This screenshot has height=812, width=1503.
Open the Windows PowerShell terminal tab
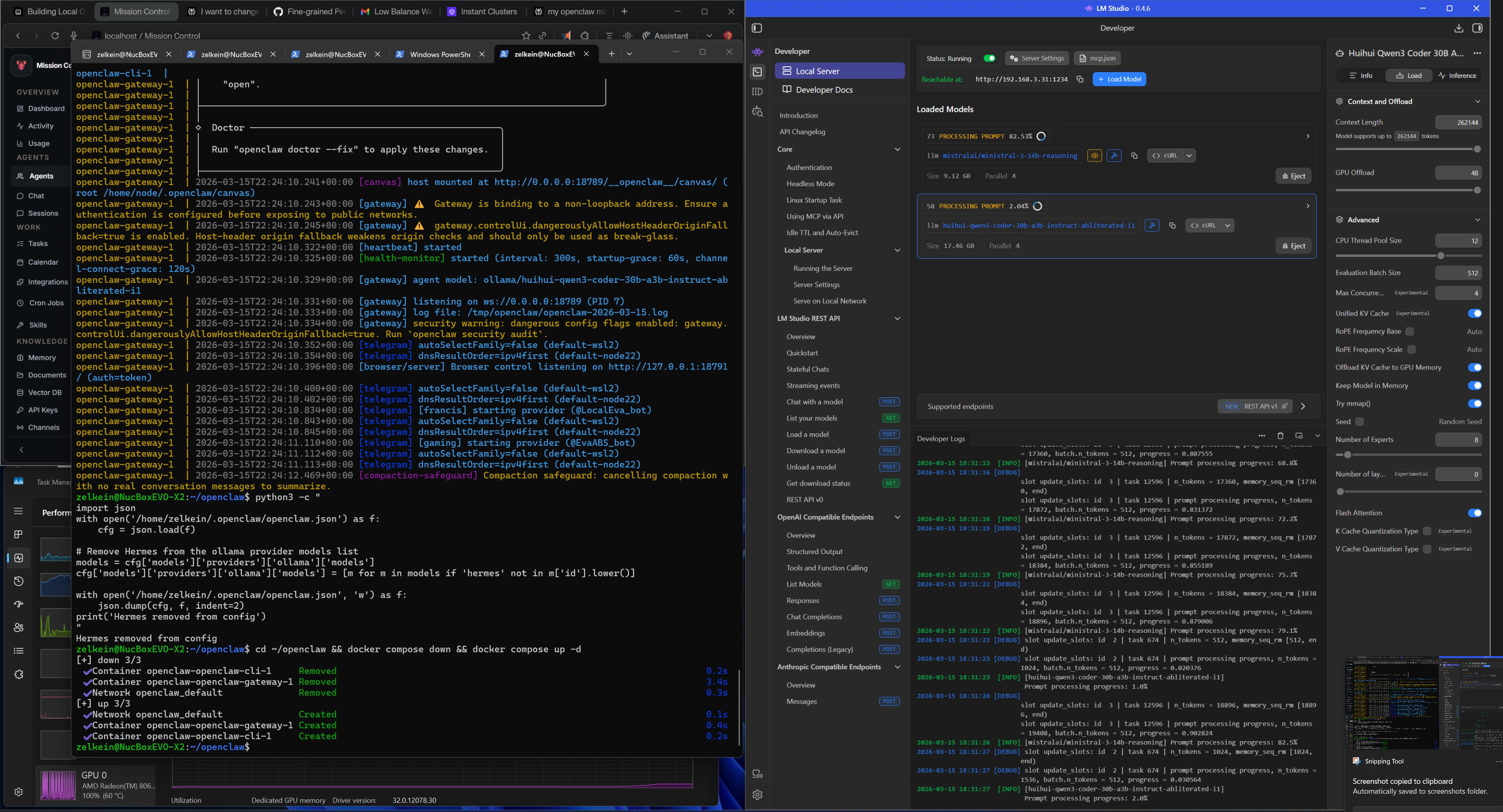coord(439,54)
